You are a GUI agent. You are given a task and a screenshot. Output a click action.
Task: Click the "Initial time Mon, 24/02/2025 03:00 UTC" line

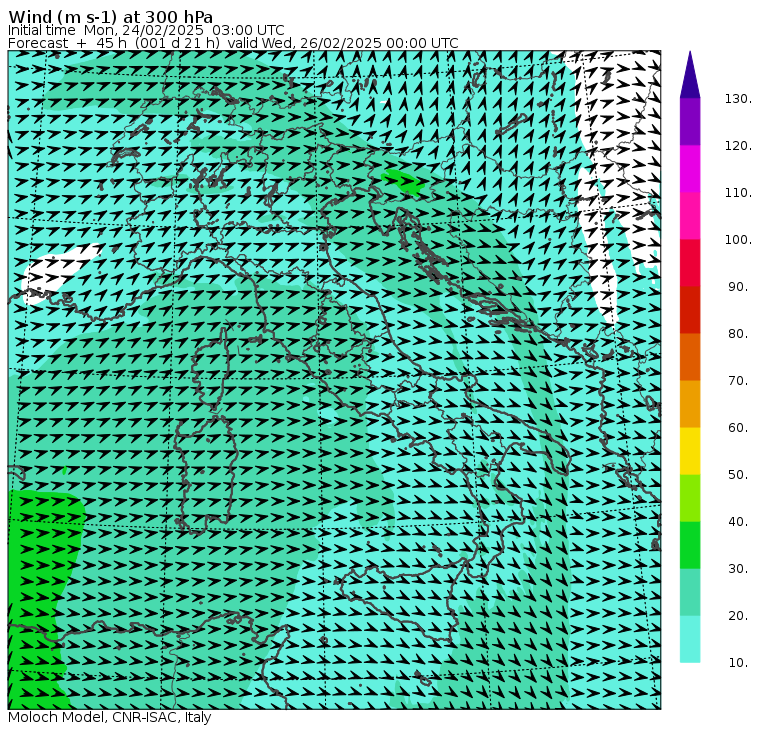tap(146, 31)
